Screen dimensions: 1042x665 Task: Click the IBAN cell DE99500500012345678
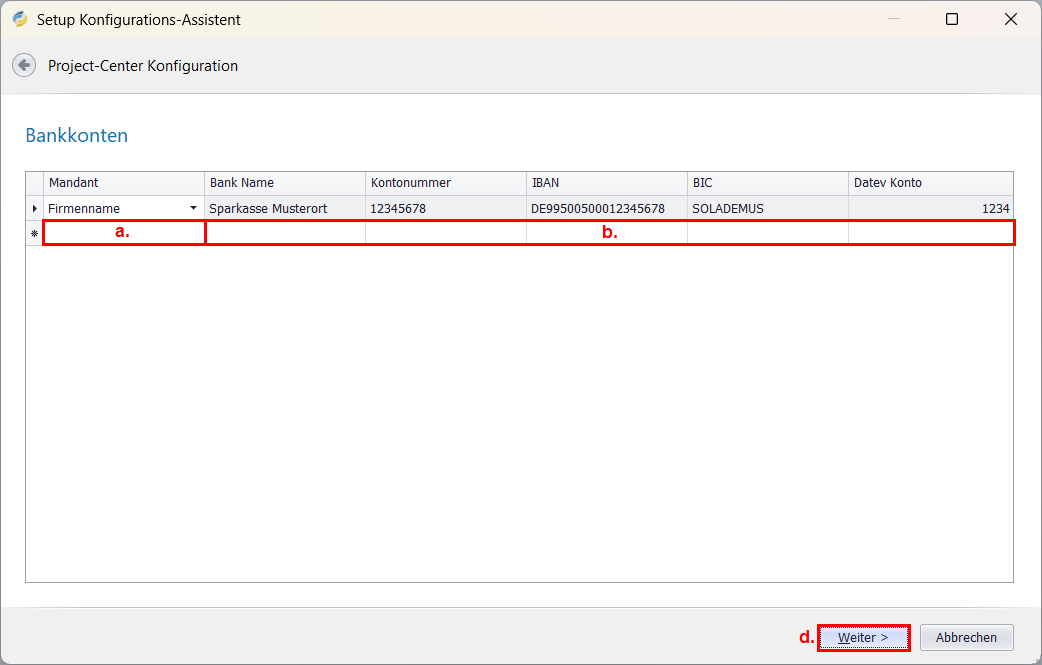(x=606, y=208)
